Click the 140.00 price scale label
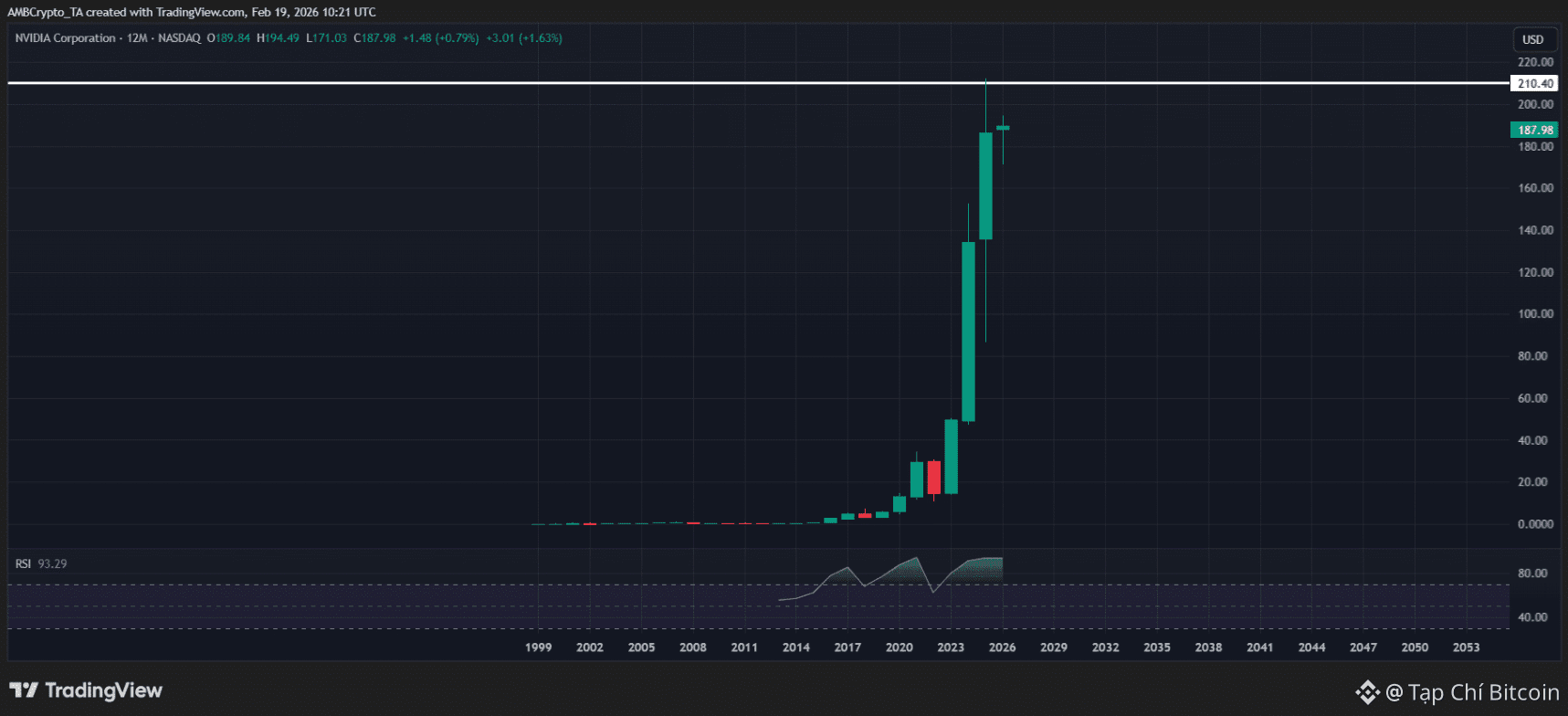 (1535, 230)
